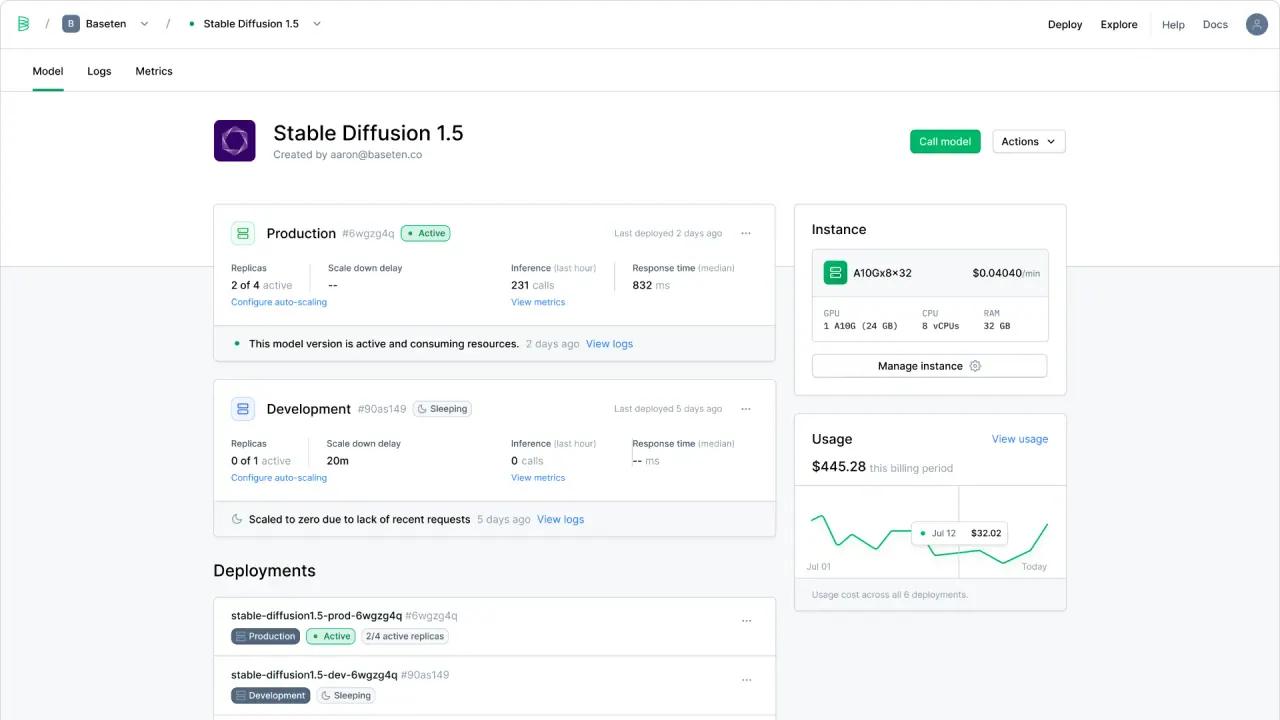View logs for active Production version
The height and width of the screenshot is (720, 1280).
point(609,344)
